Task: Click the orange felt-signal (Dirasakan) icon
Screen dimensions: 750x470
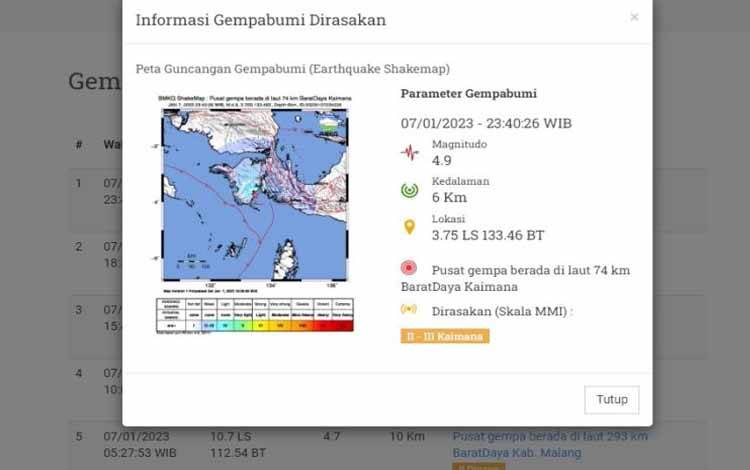Action: pos(409,309)
